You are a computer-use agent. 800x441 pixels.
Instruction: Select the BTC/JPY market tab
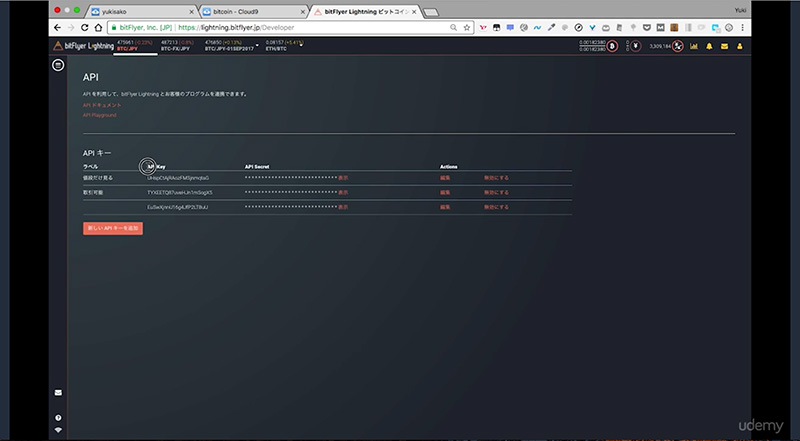(x=135, y=45)
